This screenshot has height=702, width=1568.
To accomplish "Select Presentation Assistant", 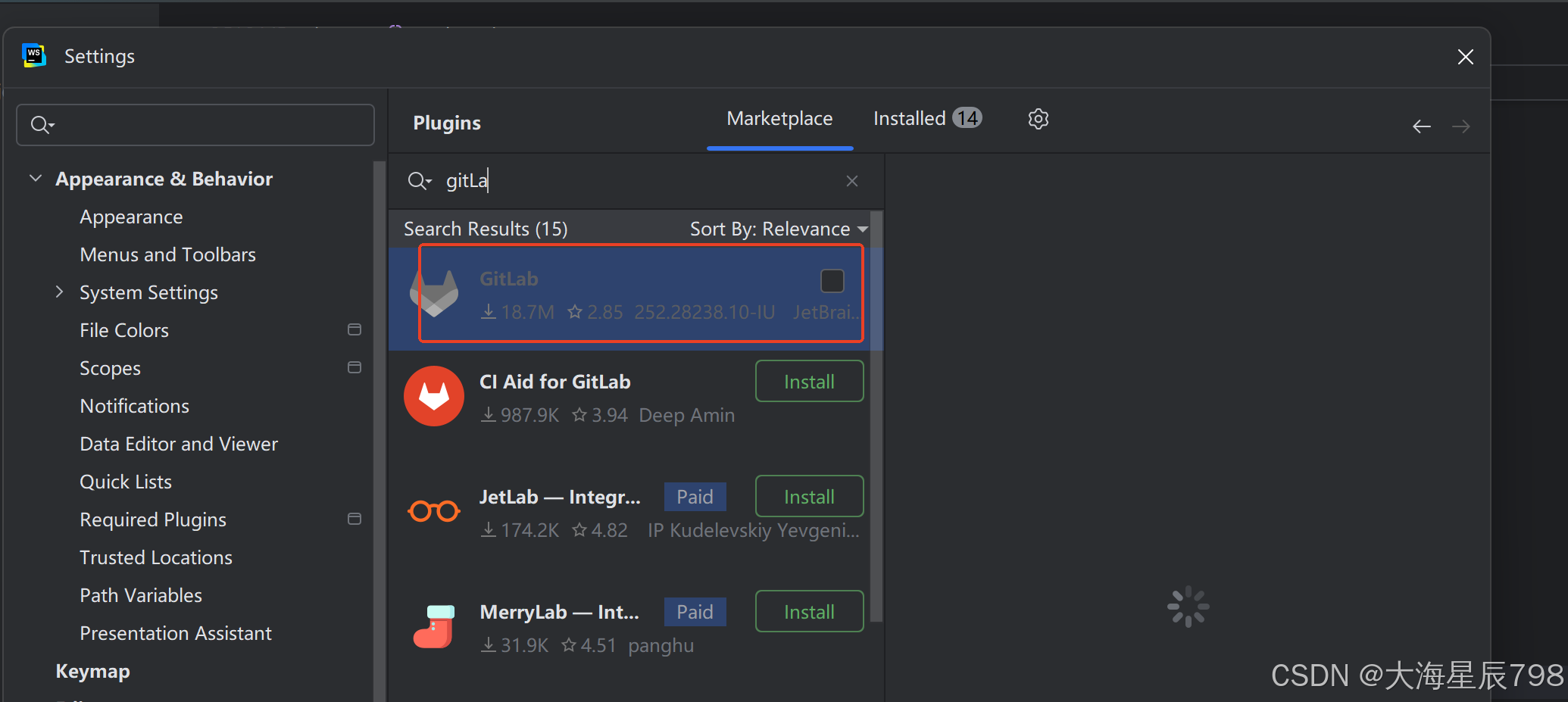I will (176, 633).
